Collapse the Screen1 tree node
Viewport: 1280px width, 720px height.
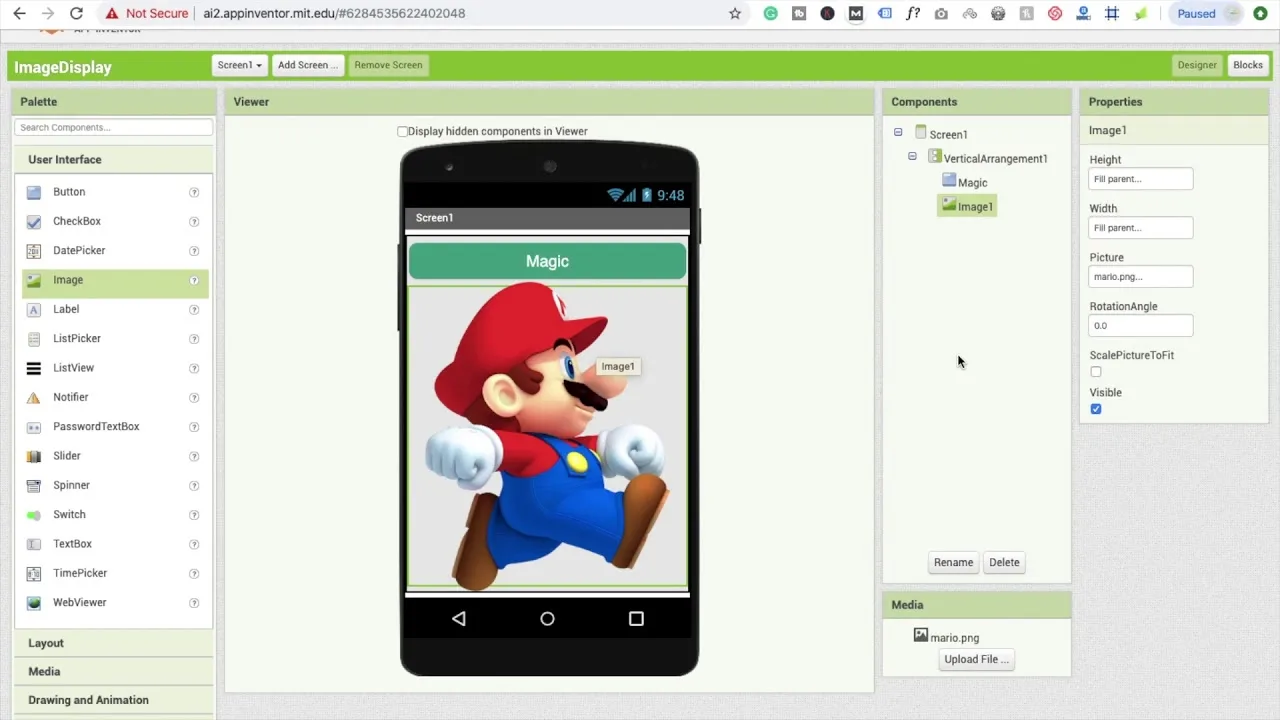(898, 132)
